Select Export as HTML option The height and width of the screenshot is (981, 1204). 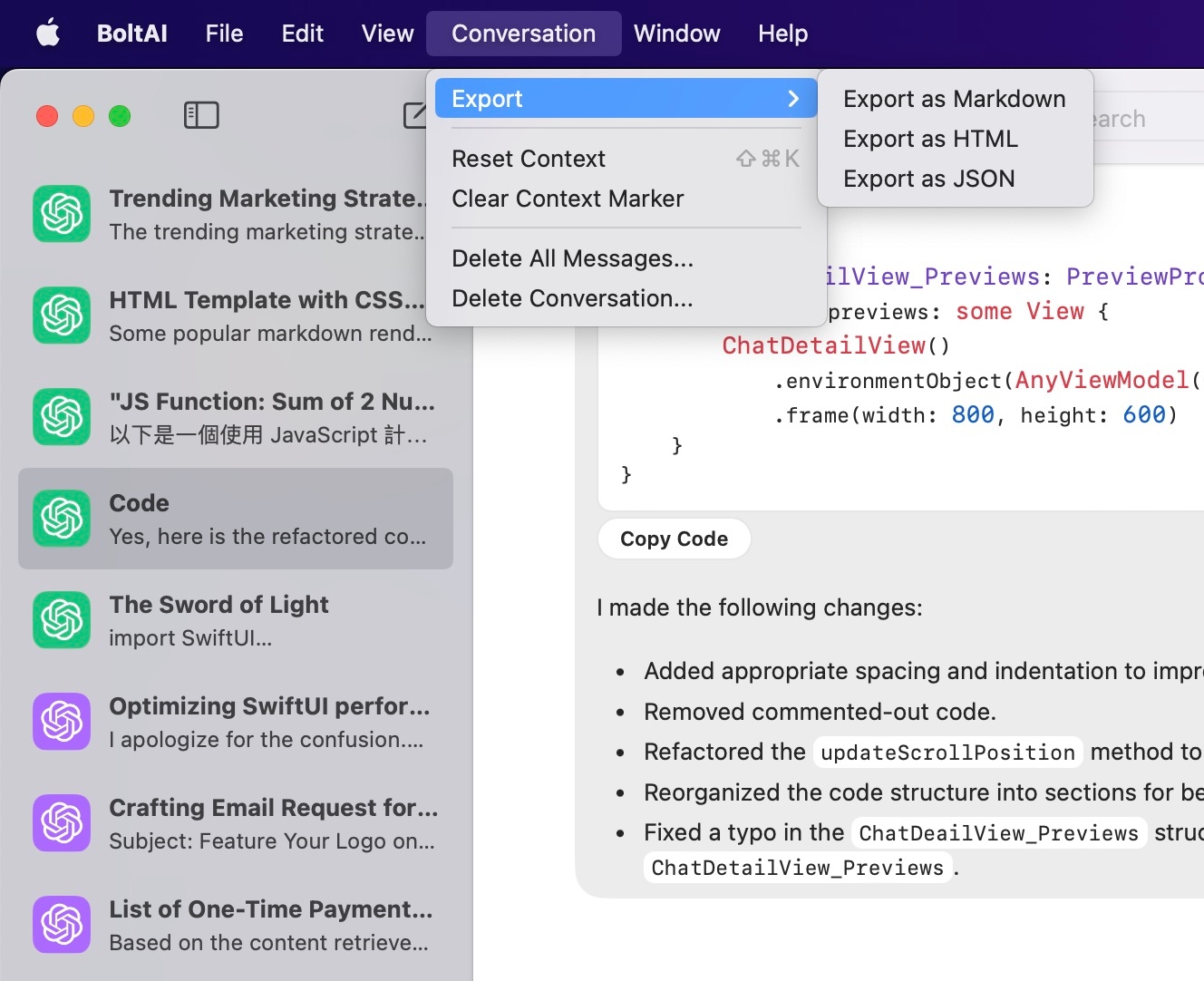(x=930, y=139)
